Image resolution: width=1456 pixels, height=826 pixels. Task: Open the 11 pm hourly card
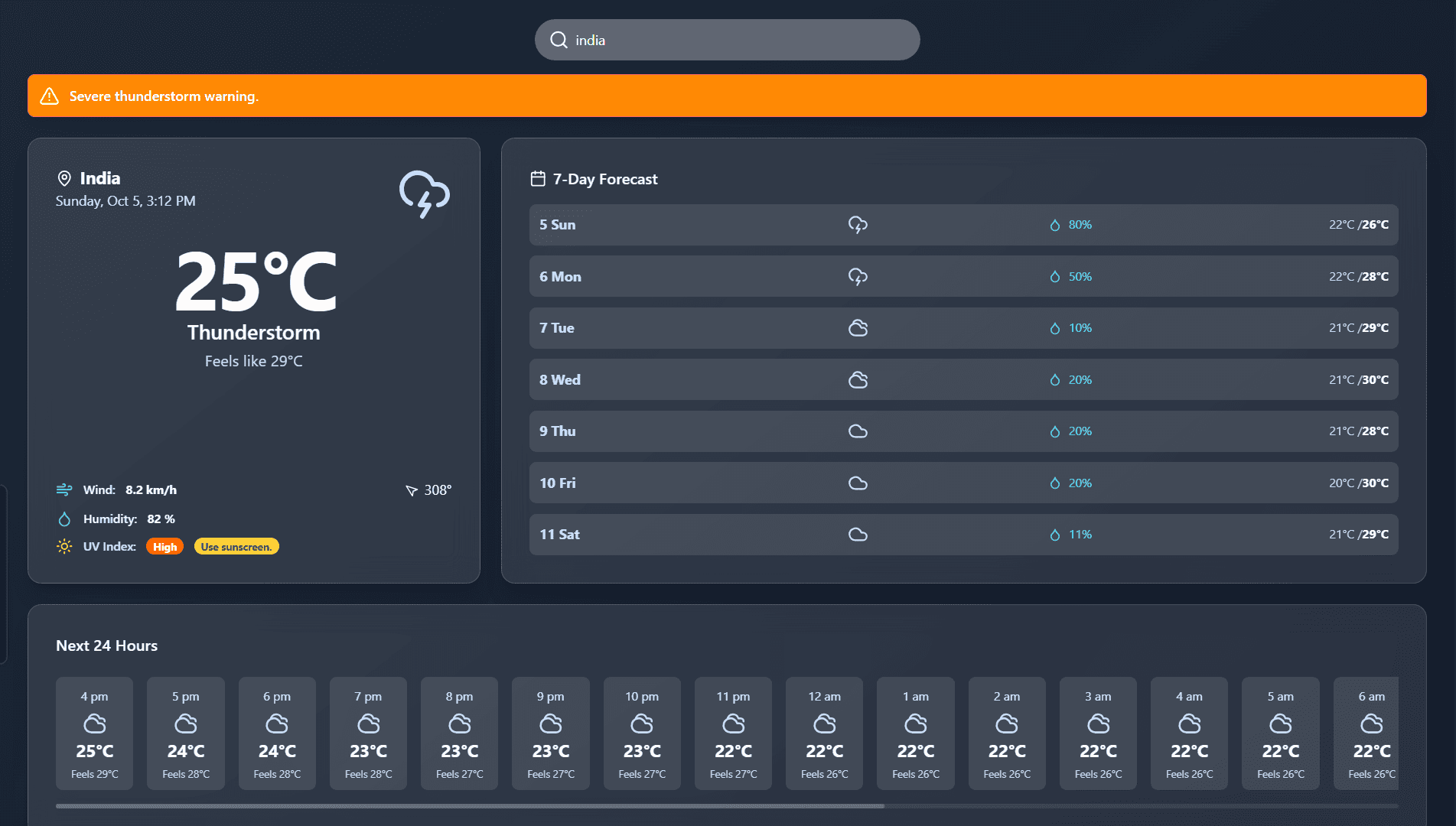[734, 733]
